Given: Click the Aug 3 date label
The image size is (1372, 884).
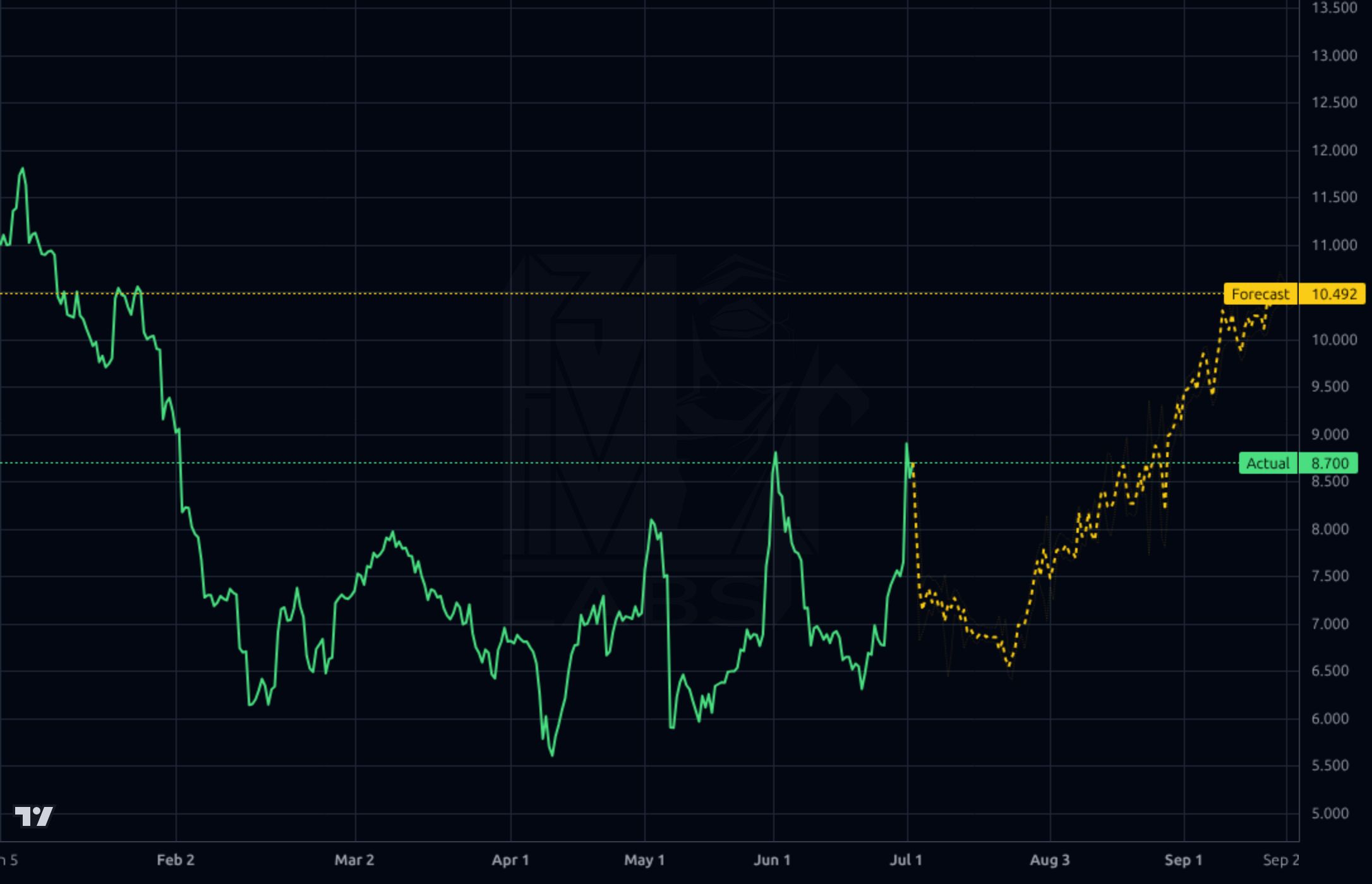Looking at the screenshot, I should [1050, 860].
